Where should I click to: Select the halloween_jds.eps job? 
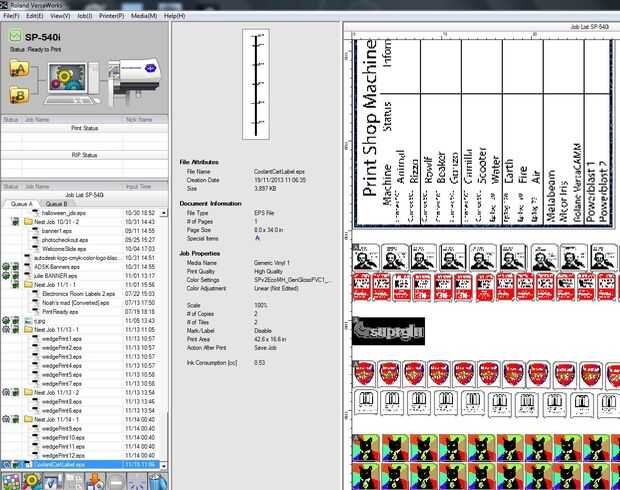[64, 213]
